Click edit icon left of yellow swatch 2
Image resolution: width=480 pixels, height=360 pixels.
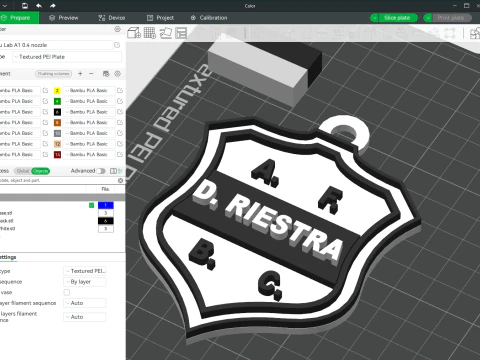coord(45,90)
